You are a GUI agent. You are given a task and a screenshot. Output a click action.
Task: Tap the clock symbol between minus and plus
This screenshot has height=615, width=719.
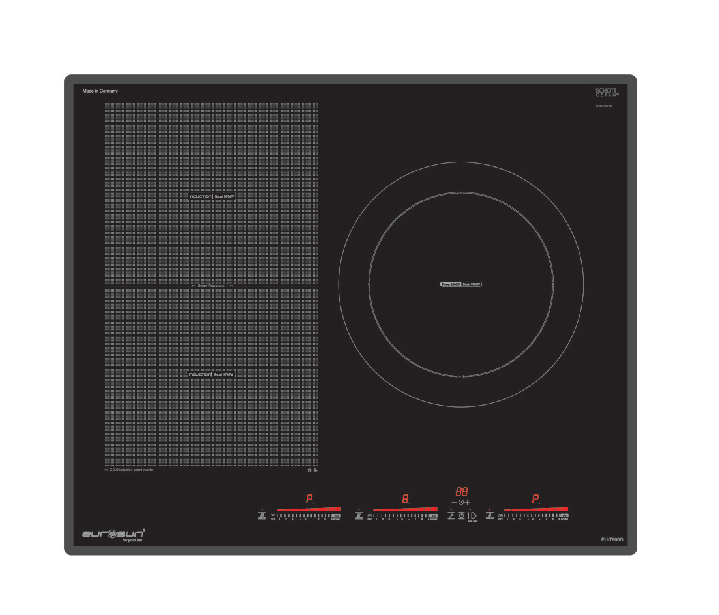click(x=461, y=503)
